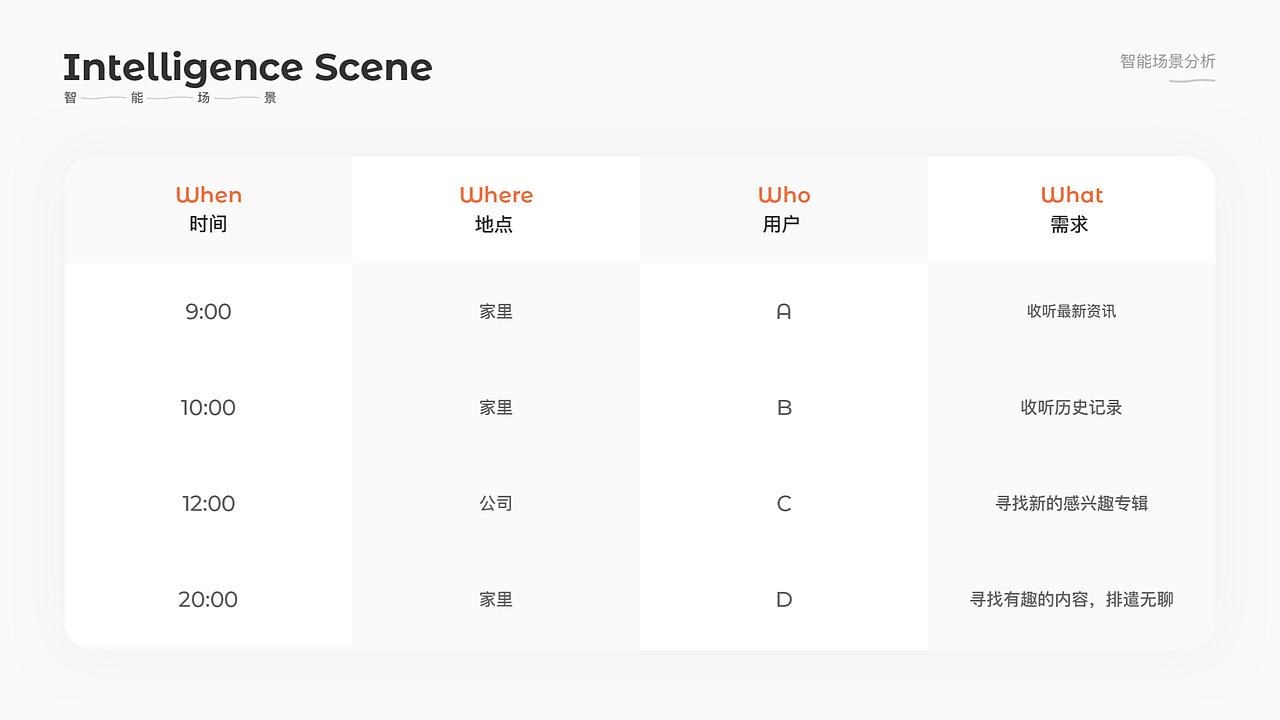Click the 20:00 time cell

[x=208, y=600]
